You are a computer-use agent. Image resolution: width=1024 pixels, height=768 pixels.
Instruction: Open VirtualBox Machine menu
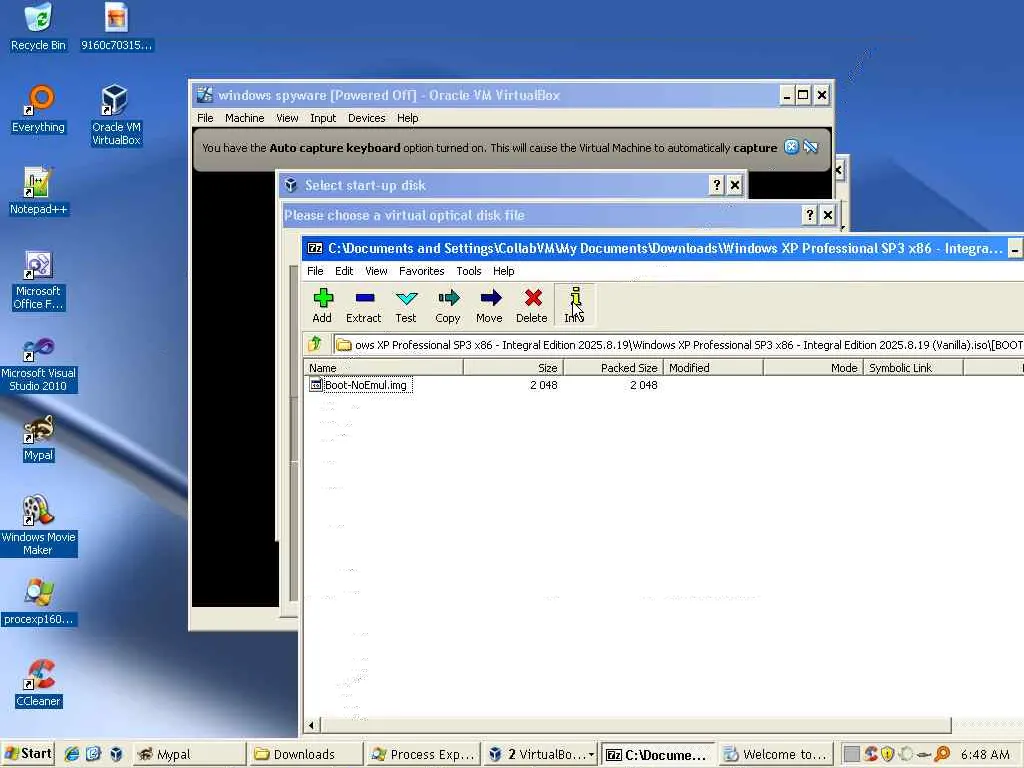[244, 118]
